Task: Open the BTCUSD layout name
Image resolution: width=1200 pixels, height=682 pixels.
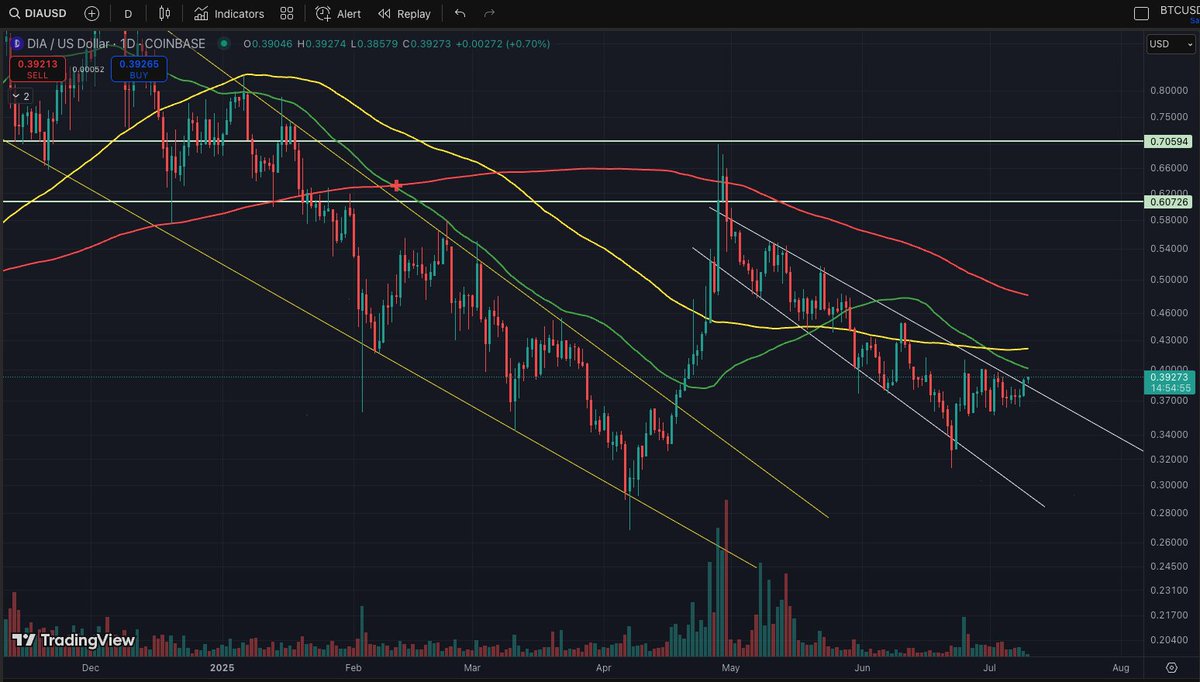Action: [1179, 9]
